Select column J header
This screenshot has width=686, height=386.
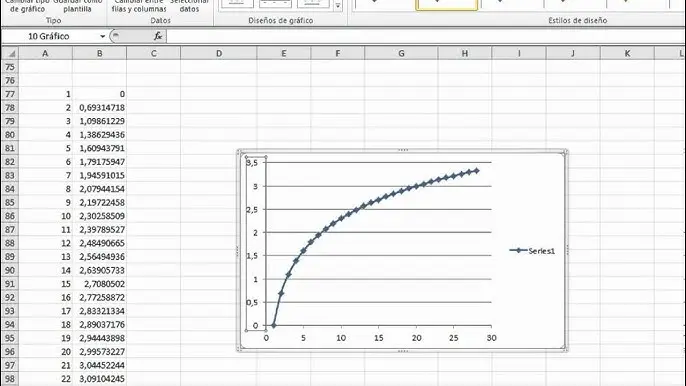point(573,53)
